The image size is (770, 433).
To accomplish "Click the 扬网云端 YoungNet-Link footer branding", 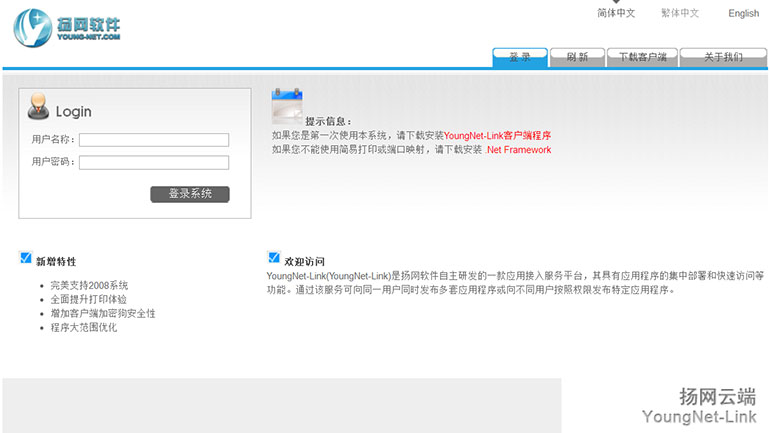I will pyautogui.click(x=699, y=405).
